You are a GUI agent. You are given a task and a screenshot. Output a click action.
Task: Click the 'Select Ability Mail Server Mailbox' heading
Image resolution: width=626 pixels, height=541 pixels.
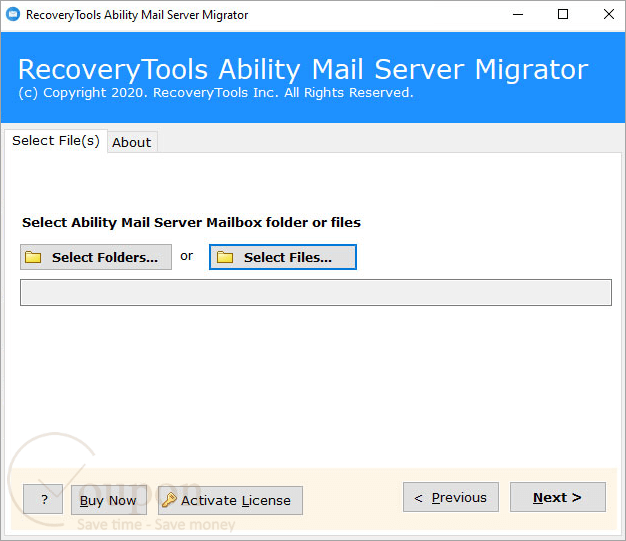coord(191,222)
